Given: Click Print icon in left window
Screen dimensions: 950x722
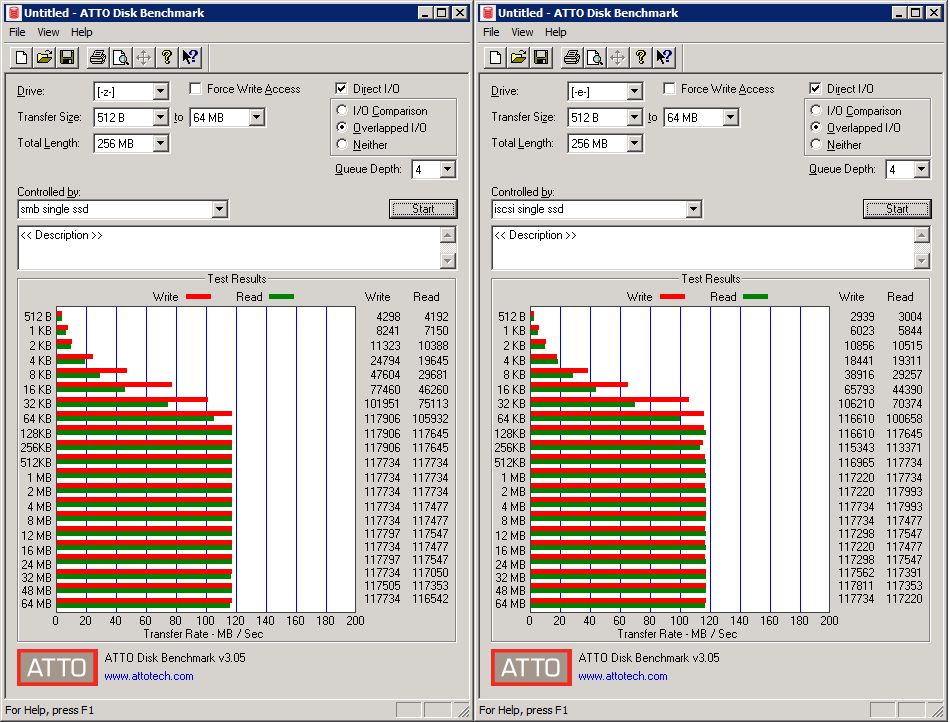Looking at the screenshot, I should pyautogui.click(x=98, y=58).
